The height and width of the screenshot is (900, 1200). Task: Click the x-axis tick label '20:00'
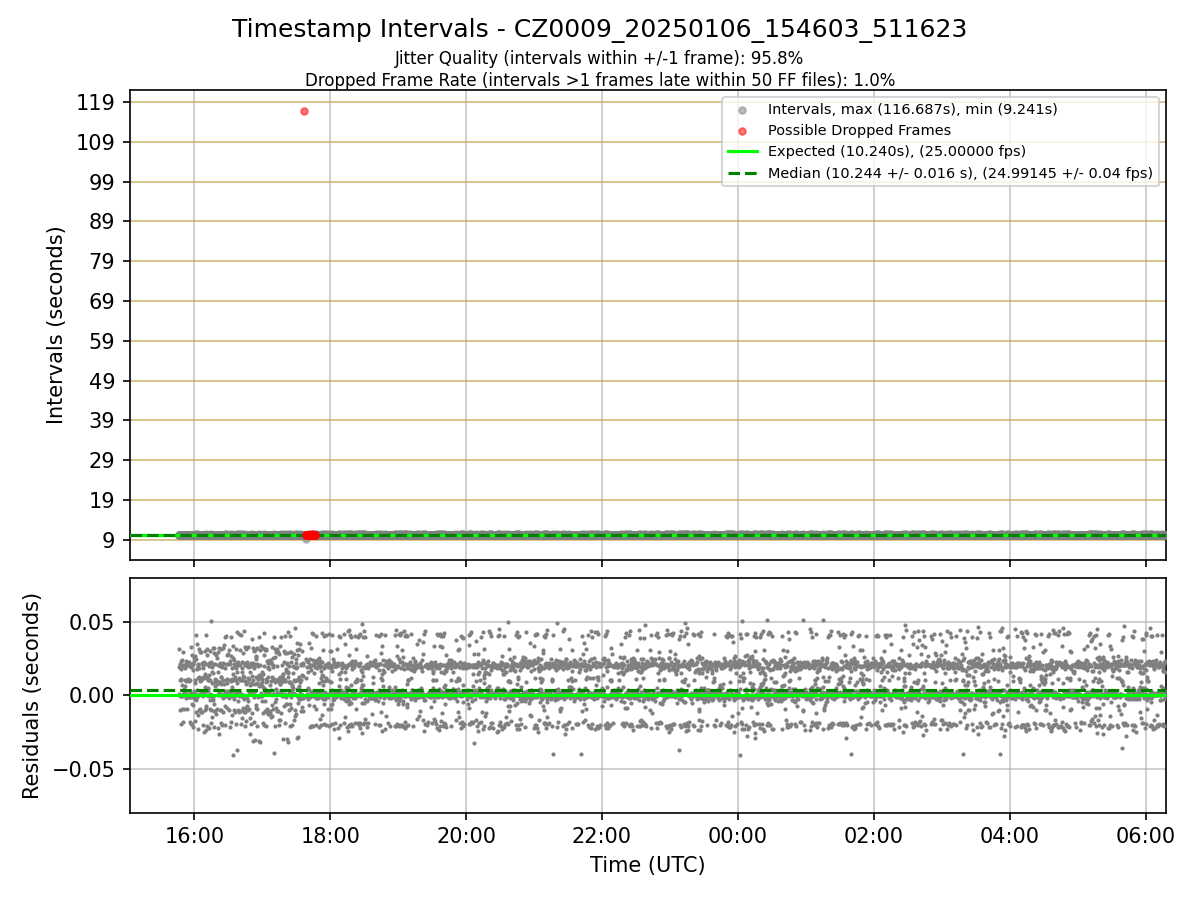pos(466,834)
